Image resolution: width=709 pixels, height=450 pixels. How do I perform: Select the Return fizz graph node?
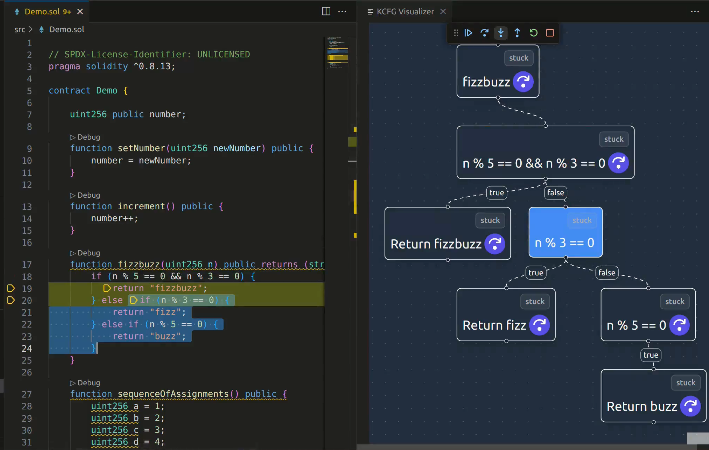506,314
